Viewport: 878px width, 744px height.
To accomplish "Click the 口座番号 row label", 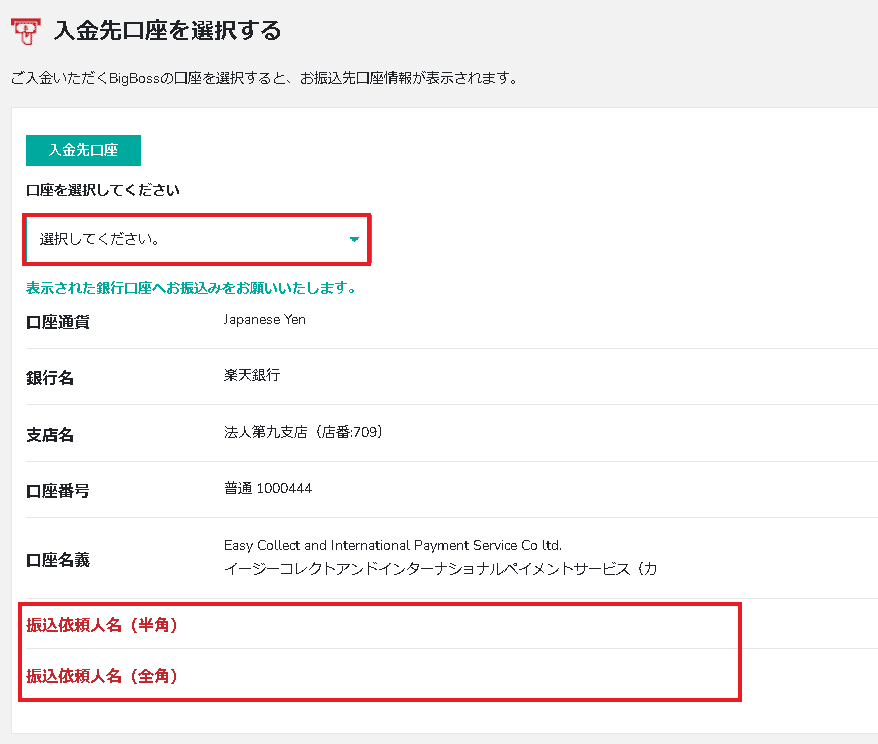I will coord(58,491).
